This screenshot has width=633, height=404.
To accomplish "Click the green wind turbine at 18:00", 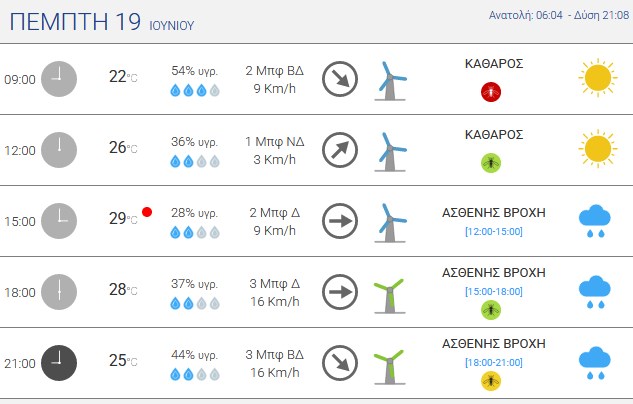I will tap(390, 296).
